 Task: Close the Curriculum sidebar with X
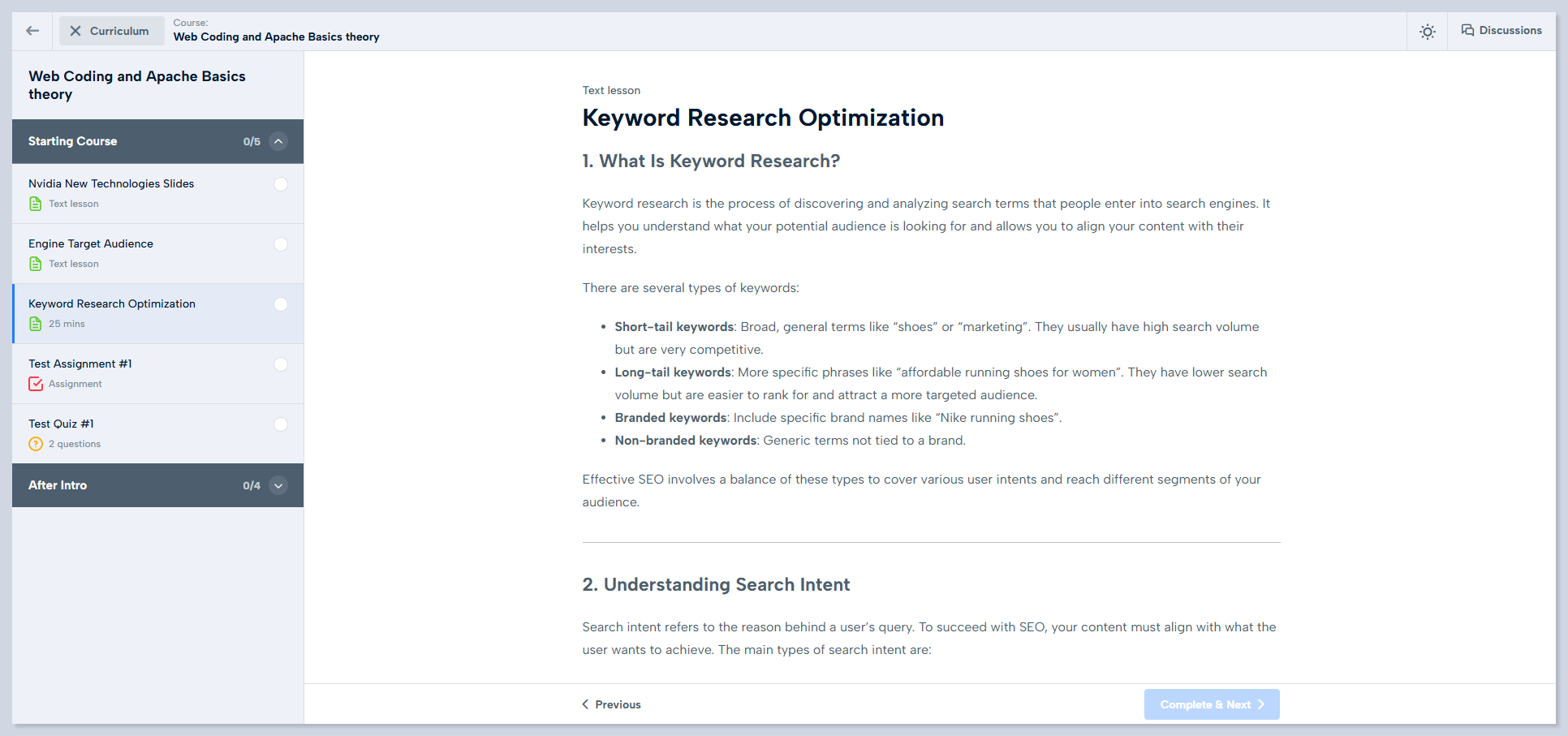click(75, 31)
